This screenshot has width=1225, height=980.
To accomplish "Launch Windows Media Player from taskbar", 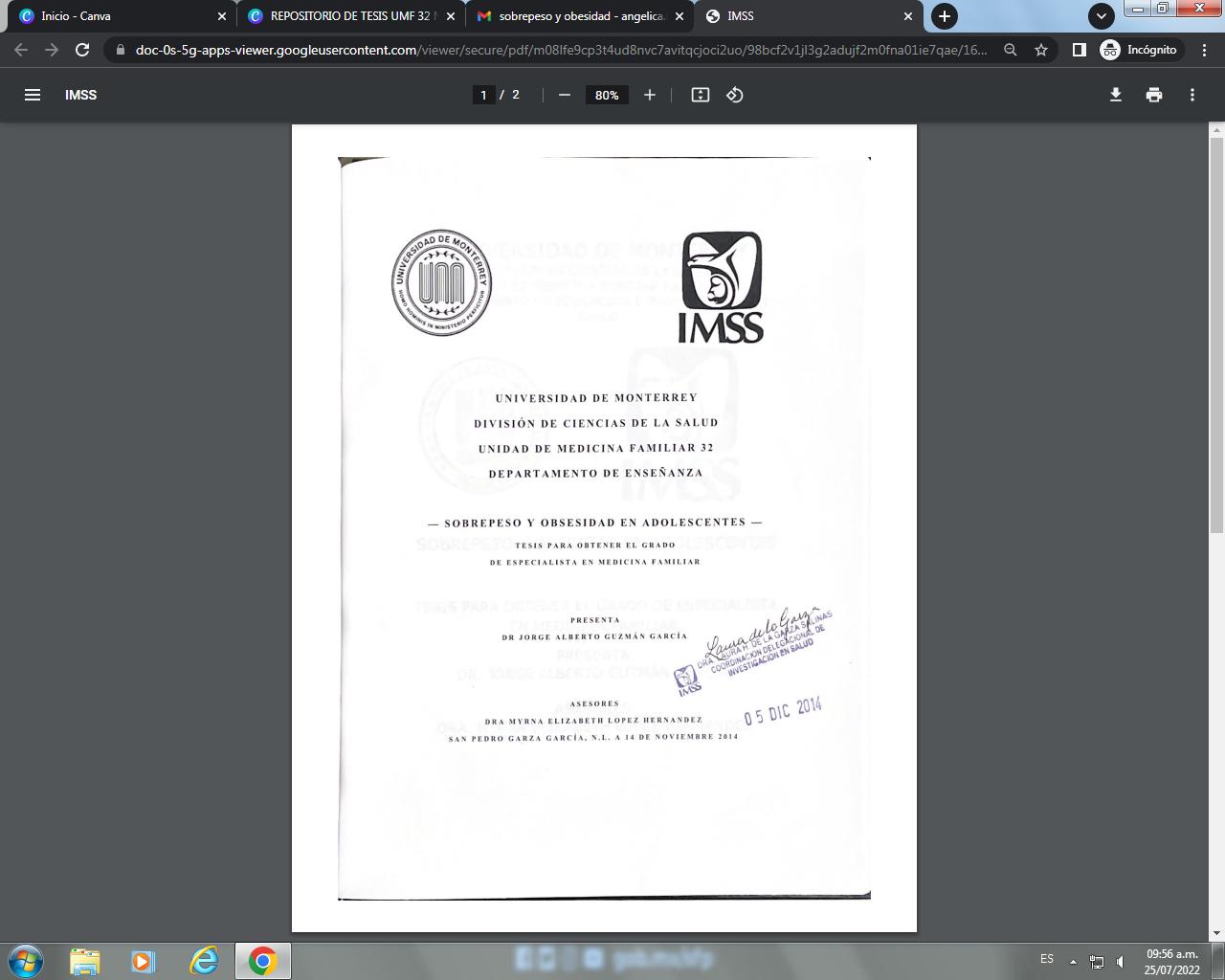I will (144, 961).
